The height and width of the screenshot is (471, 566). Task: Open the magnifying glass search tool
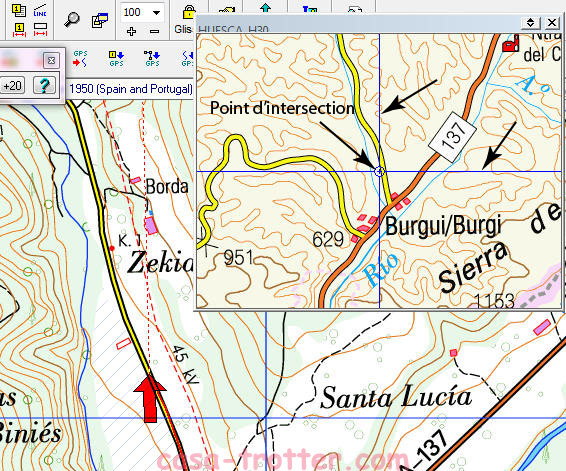[71, 19]
